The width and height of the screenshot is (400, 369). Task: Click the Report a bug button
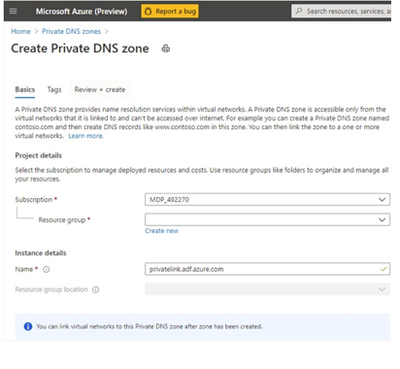[x=170, y=11]
